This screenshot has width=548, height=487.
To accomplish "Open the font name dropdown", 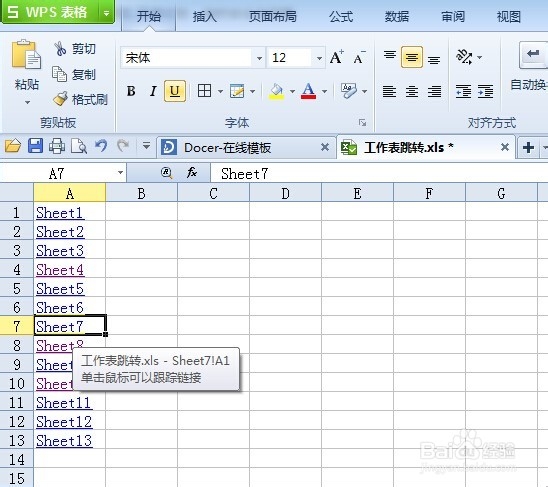I will click(259, 58).
